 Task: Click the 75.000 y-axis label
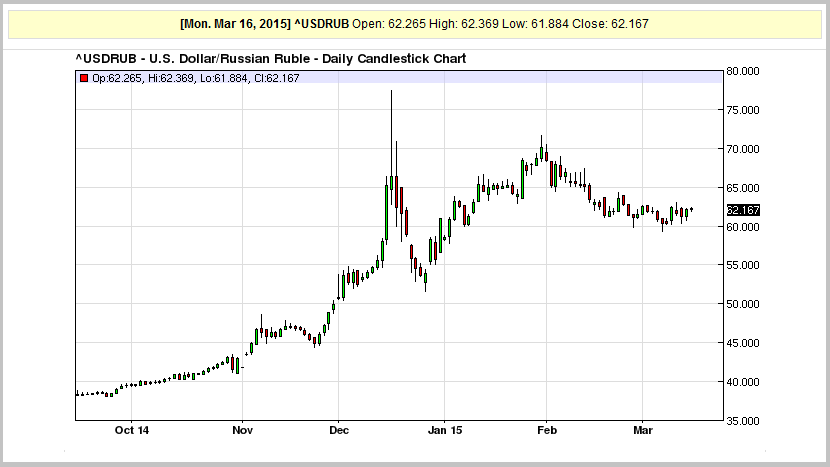743,110
